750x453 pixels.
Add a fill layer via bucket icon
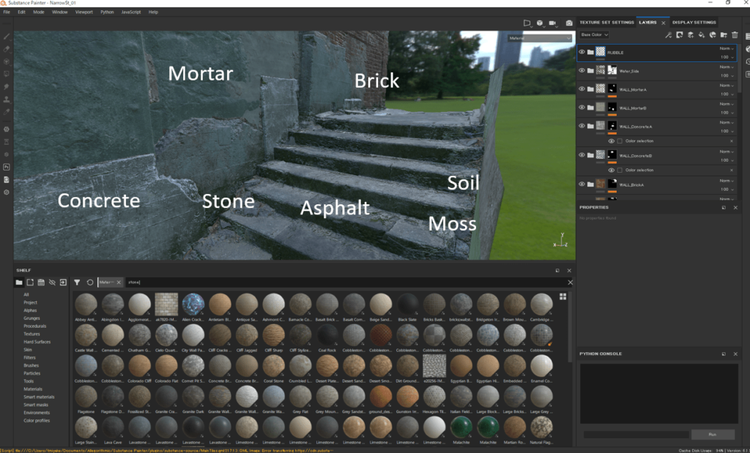coord(702,35)
